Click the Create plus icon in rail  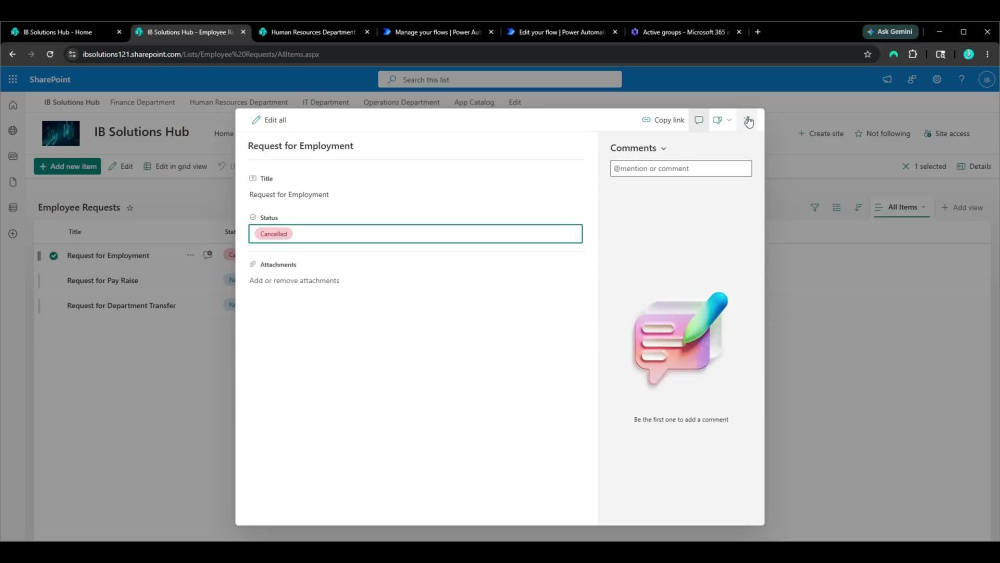pyautogui.click(x=13, y=234)
